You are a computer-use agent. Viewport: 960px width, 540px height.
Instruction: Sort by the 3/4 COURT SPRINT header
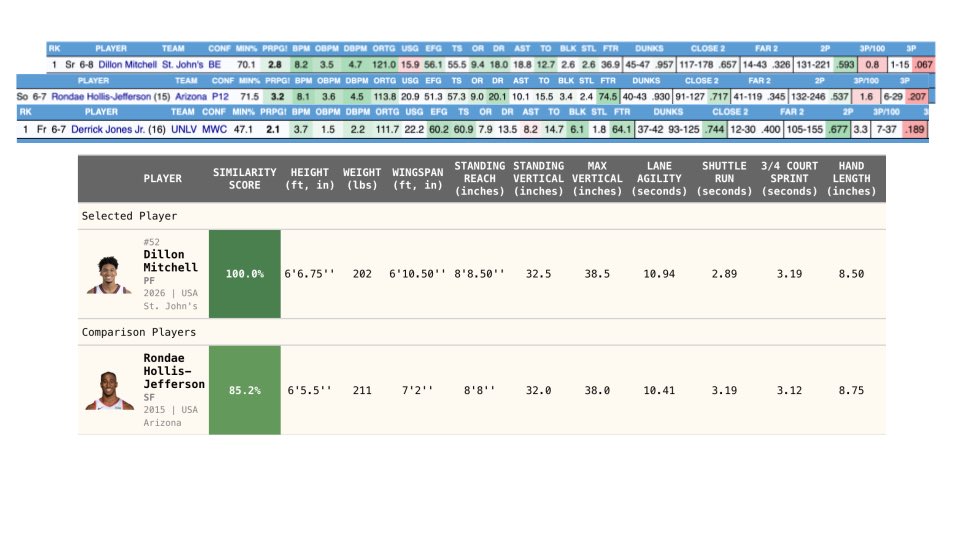pos(789,178)
